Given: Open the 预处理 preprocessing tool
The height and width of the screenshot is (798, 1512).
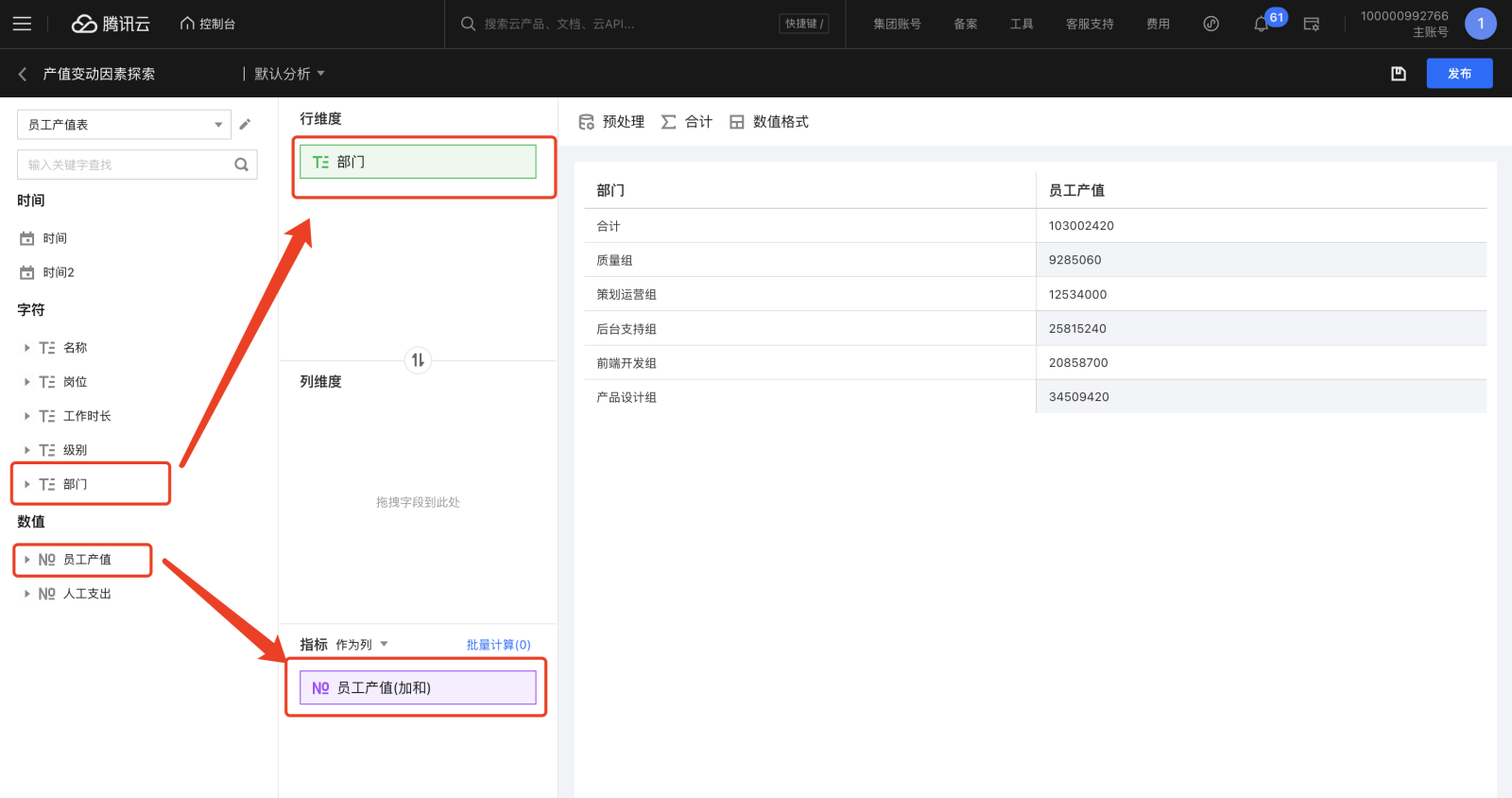Looking at the screenshot, I should (611, 122).
